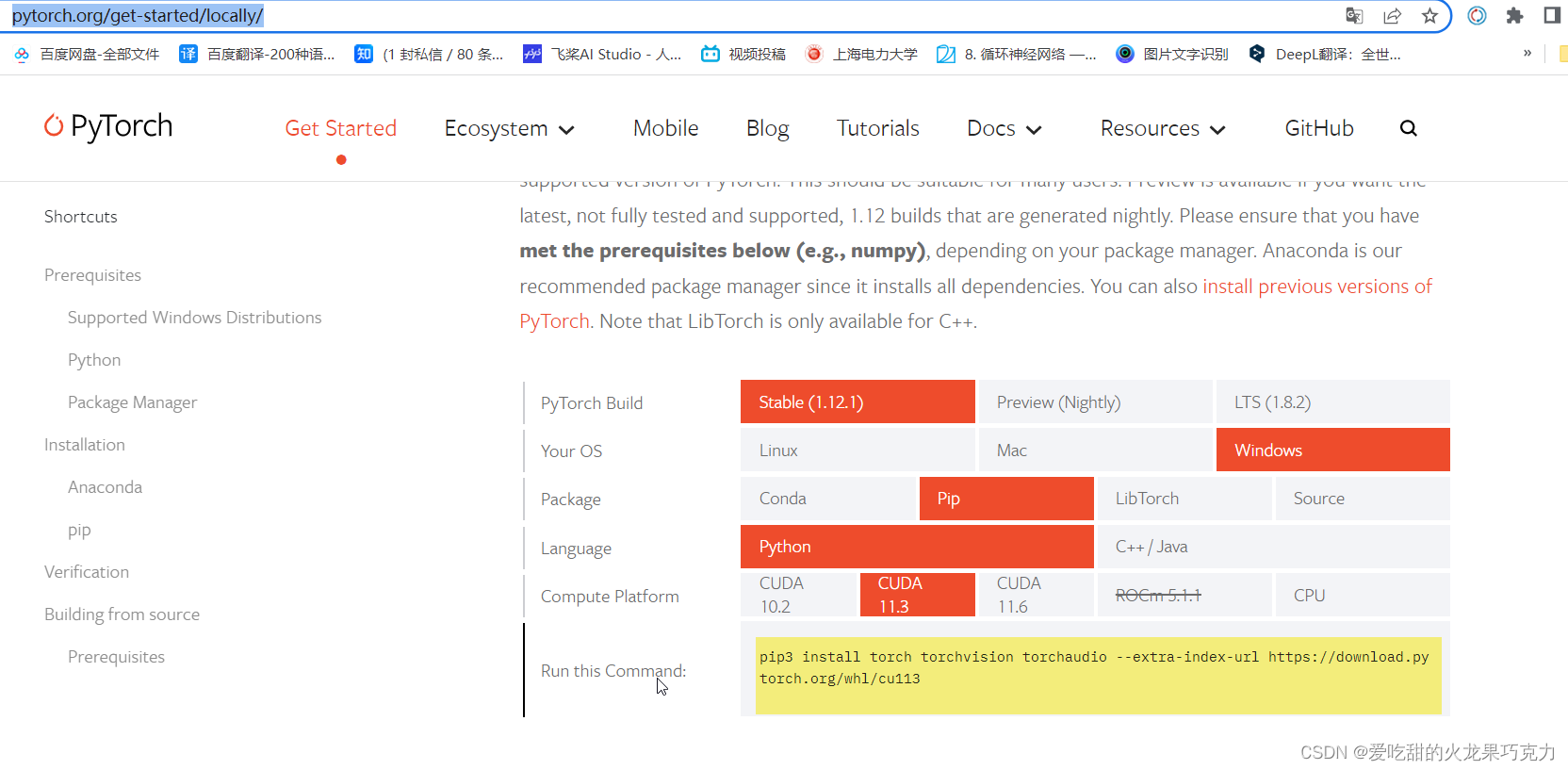Click the ROCm 5.1.1 disabled option
Image resolution: width=1568 pixels, height=770 pixels.
[x=1184, y=595]
